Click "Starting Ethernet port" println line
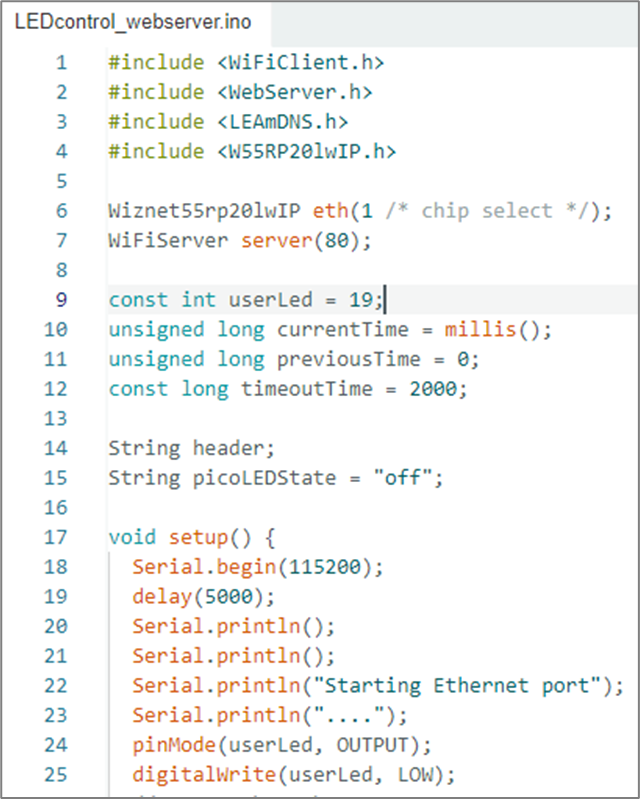This screenshot has width=640, height=799. [378, 685]
